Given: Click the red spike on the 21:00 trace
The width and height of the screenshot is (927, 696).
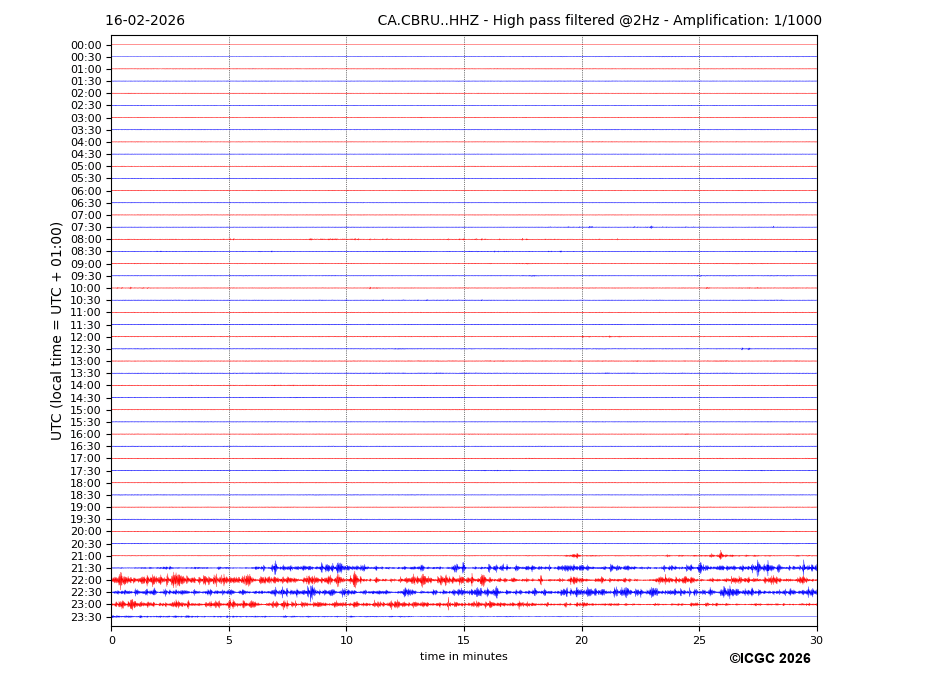Looking at the screenshot, I should coord(720,555).
